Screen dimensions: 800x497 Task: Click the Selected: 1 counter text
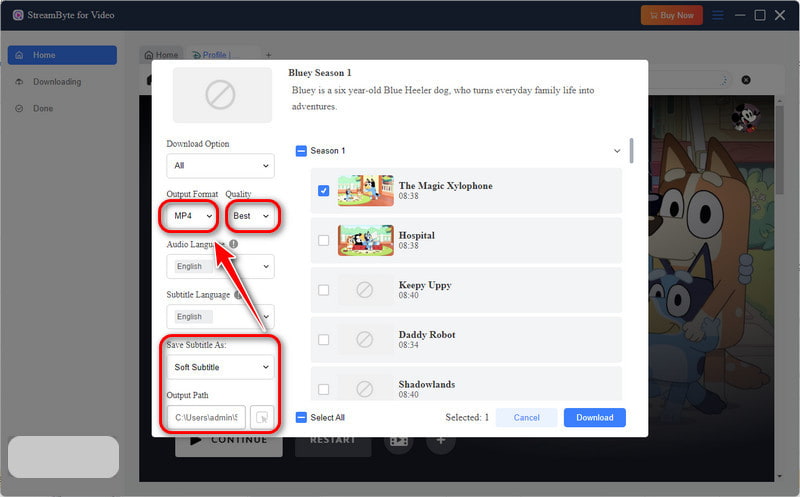point(467,417)
